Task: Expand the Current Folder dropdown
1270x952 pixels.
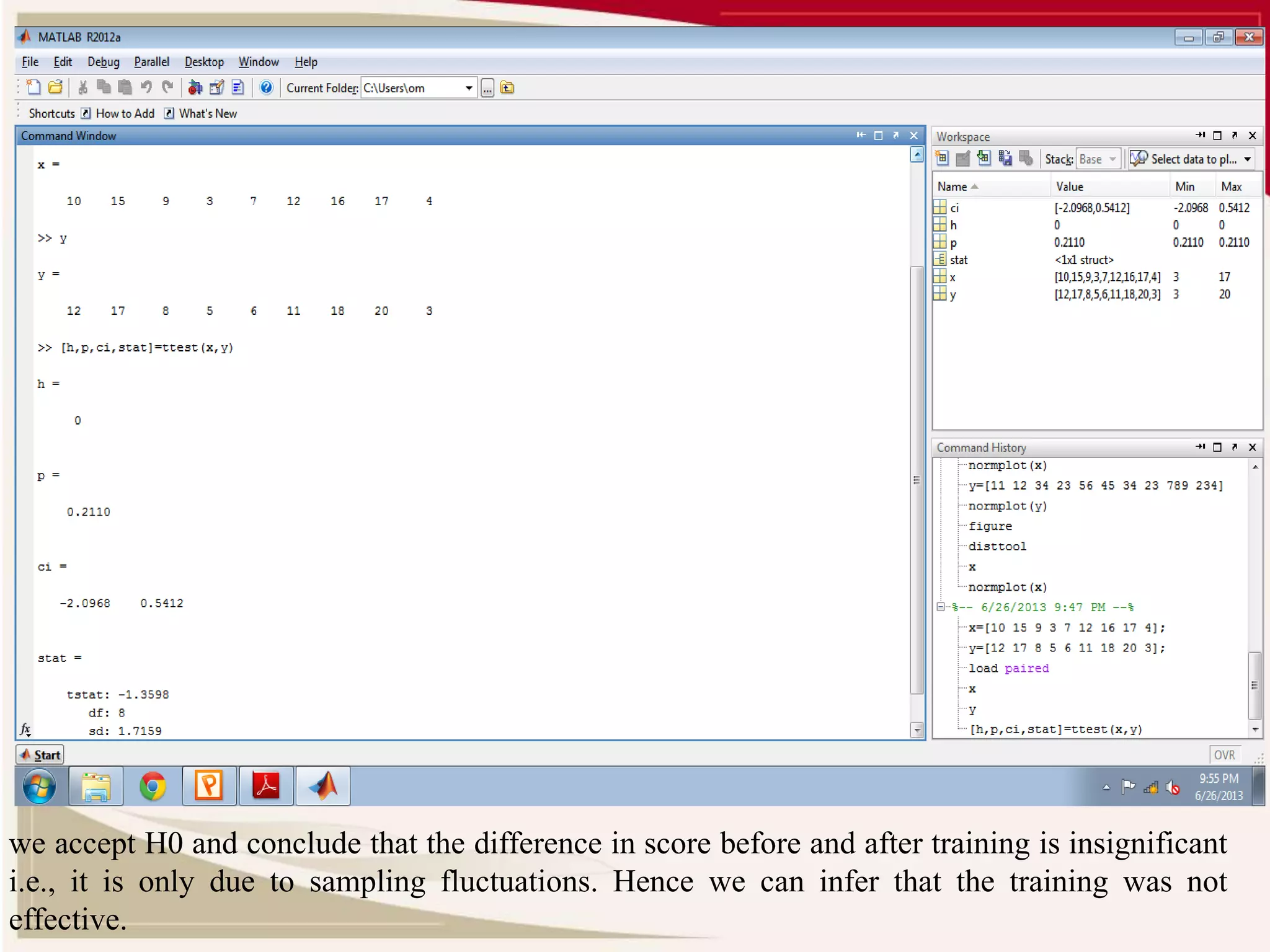Action: point(469,88)
